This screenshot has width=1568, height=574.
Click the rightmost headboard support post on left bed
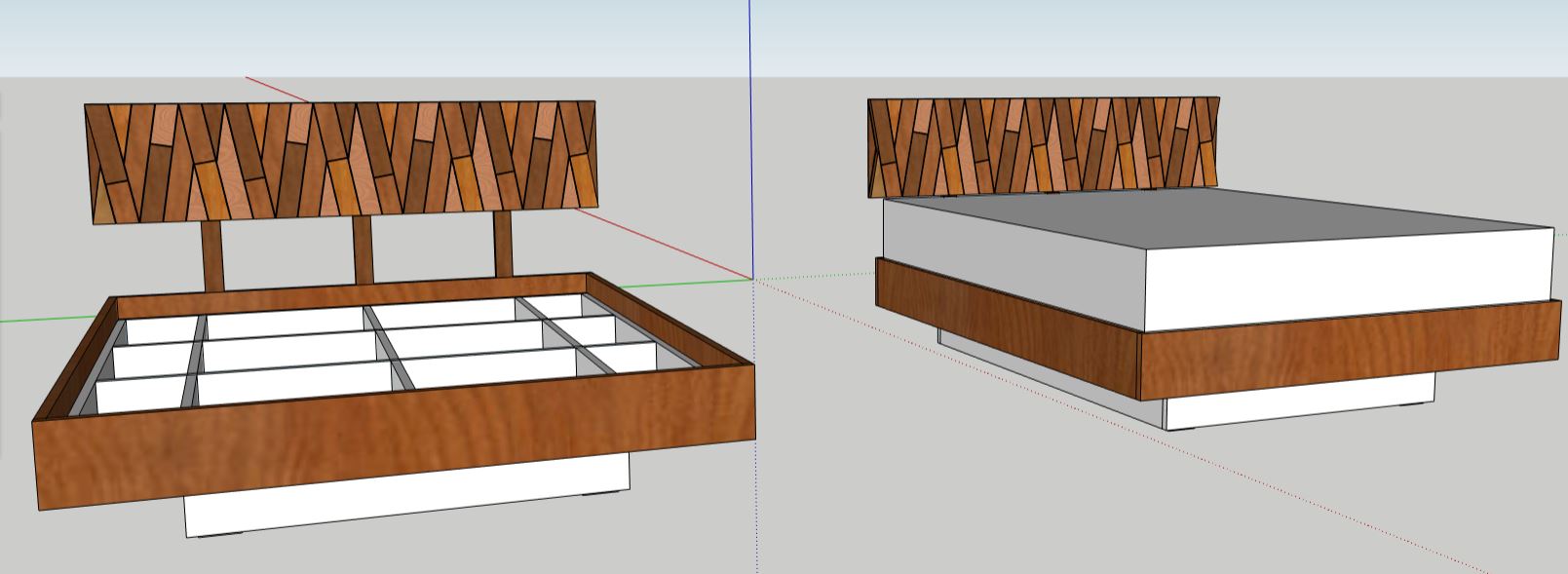point(503,245)
